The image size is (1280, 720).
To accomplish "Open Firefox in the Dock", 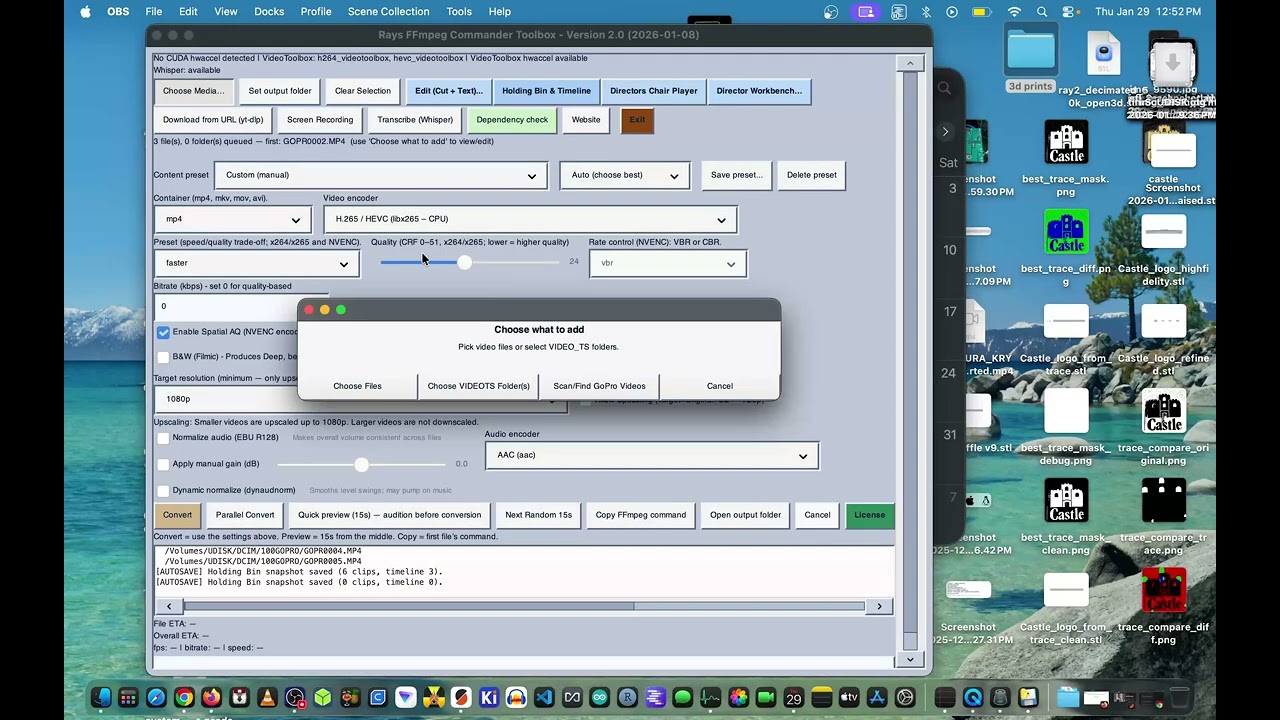I will [x=211, y=697].
